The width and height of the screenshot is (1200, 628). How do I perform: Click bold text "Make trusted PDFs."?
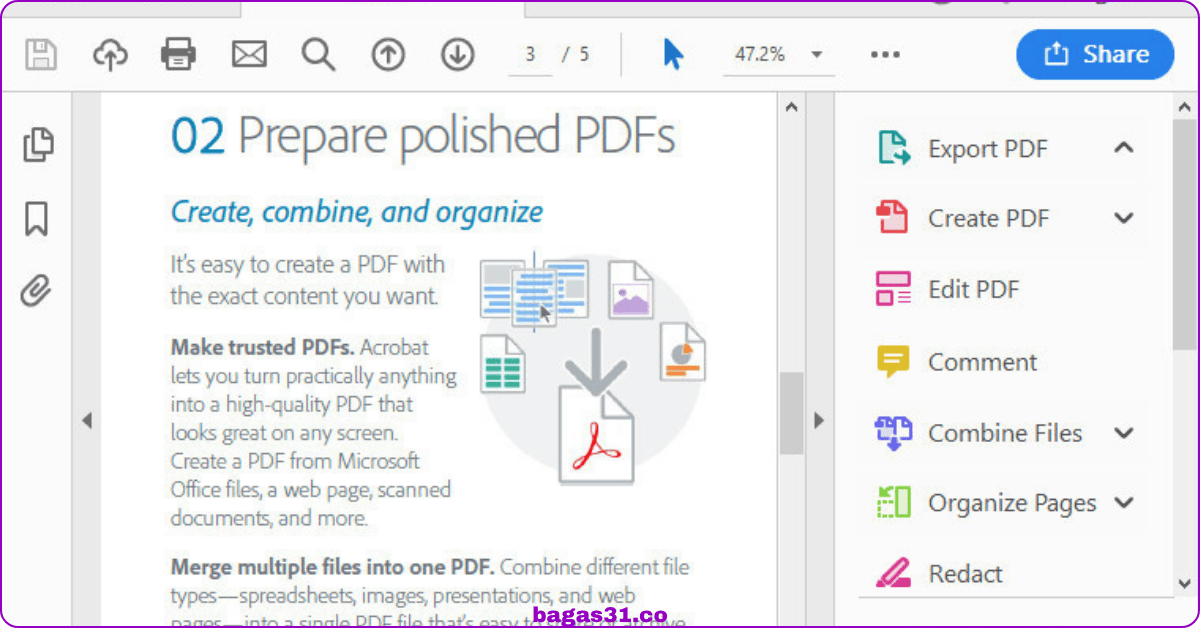(263, 348)
